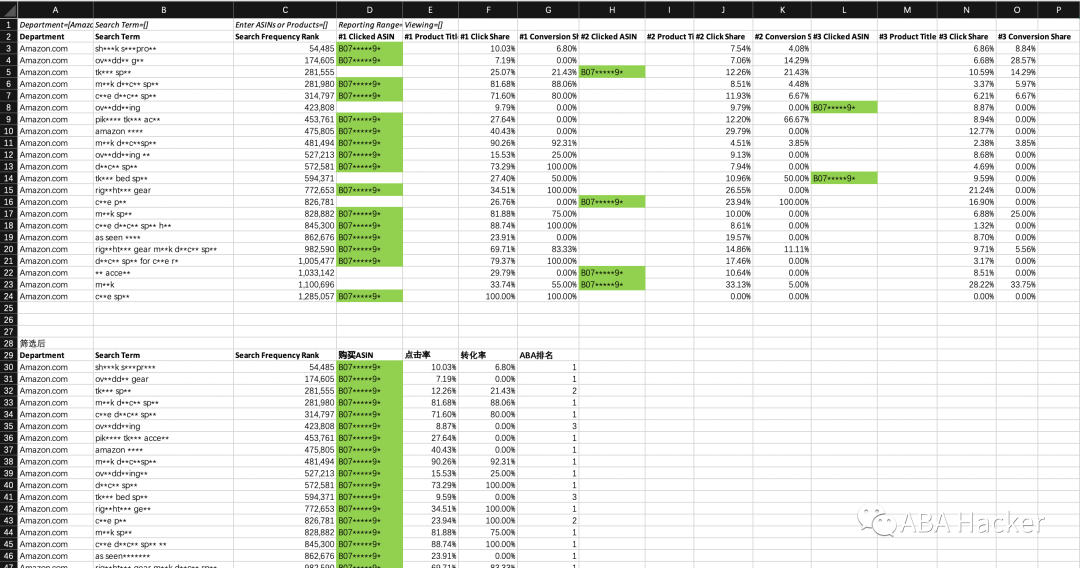Click green ASIN cell in column L, row 14
The image size is (1080, 568).
(x=844, y=178)
